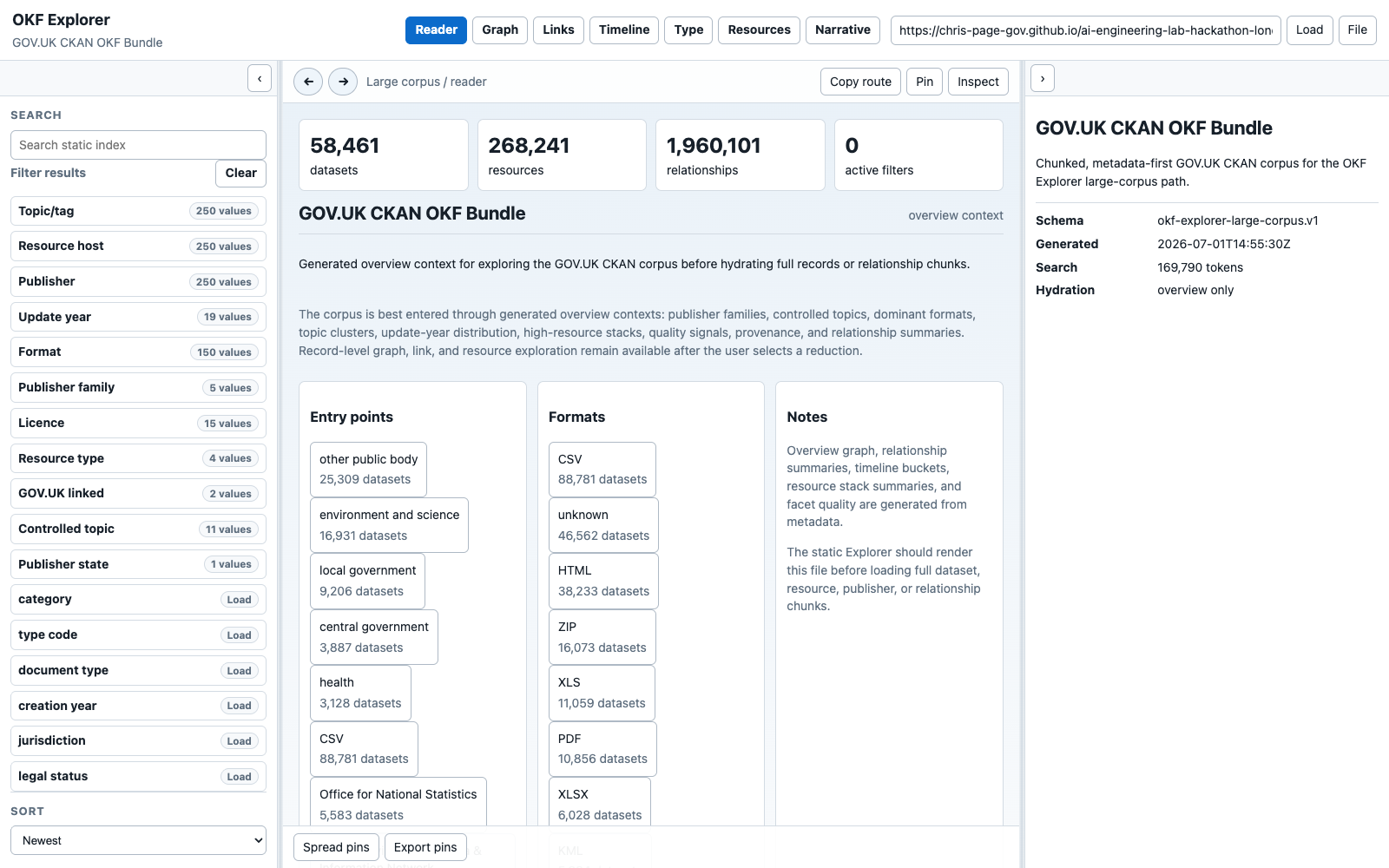Switch to the Graph tab

(500, 30)
